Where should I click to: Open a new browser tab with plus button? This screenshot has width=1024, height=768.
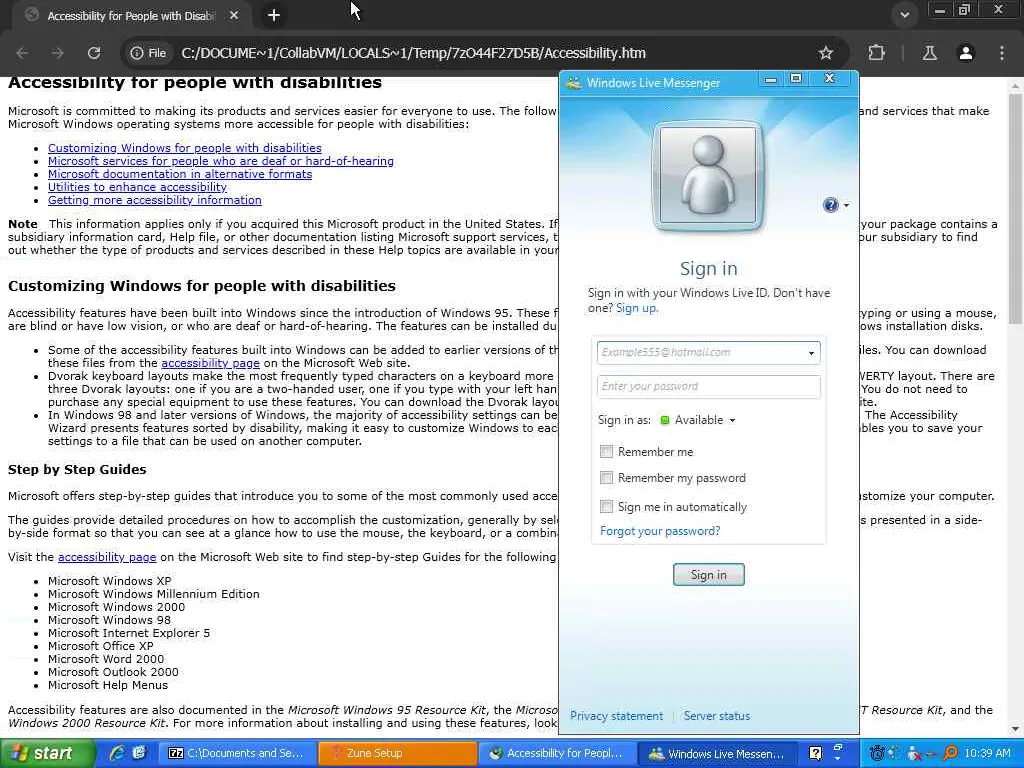pos(274,15)
